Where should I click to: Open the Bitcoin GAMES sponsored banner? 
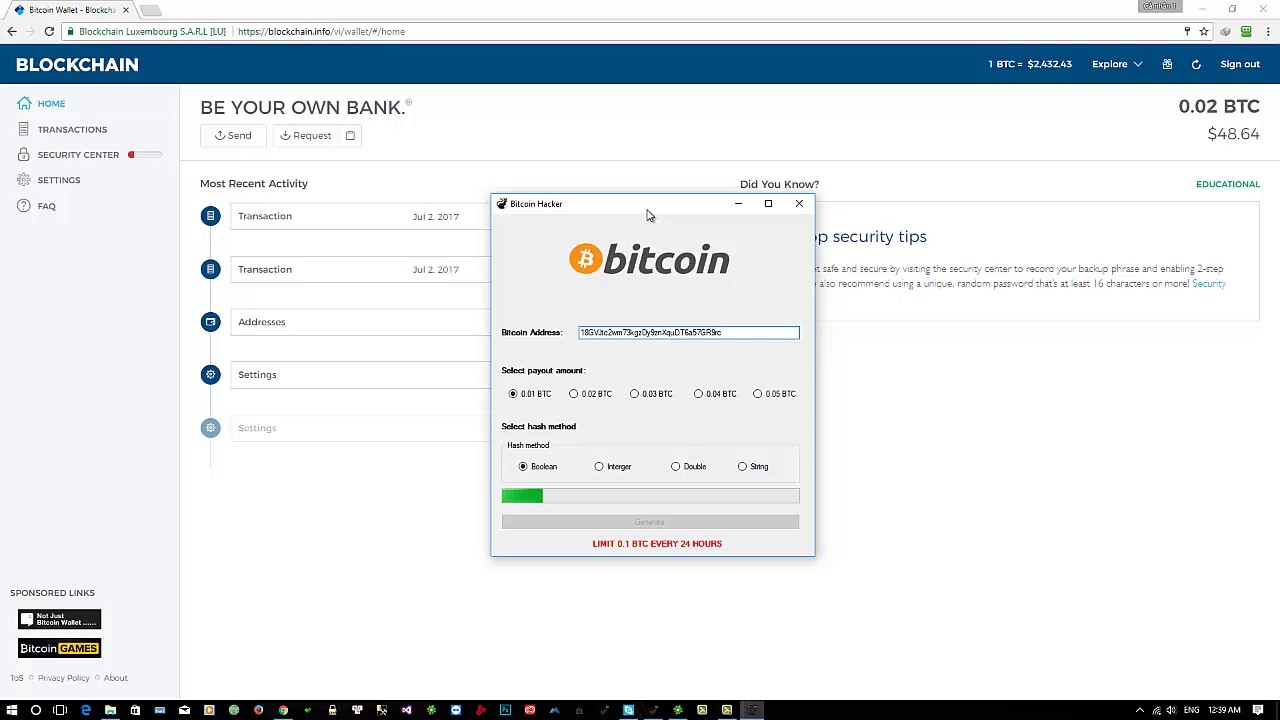(59, 648)
